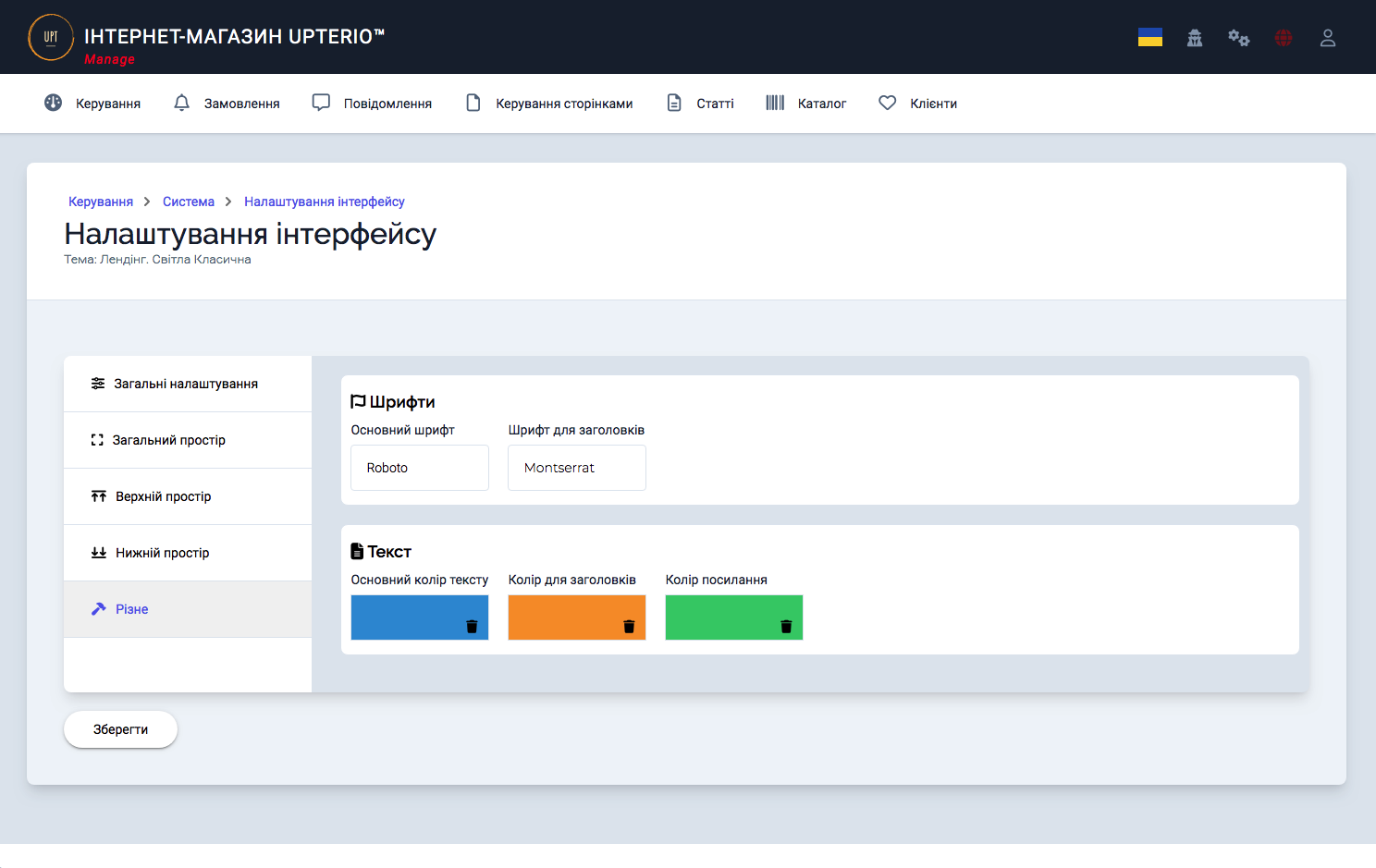Delete the Основний колір тексту blue color

pyautogui.click(x=472, y=627)
